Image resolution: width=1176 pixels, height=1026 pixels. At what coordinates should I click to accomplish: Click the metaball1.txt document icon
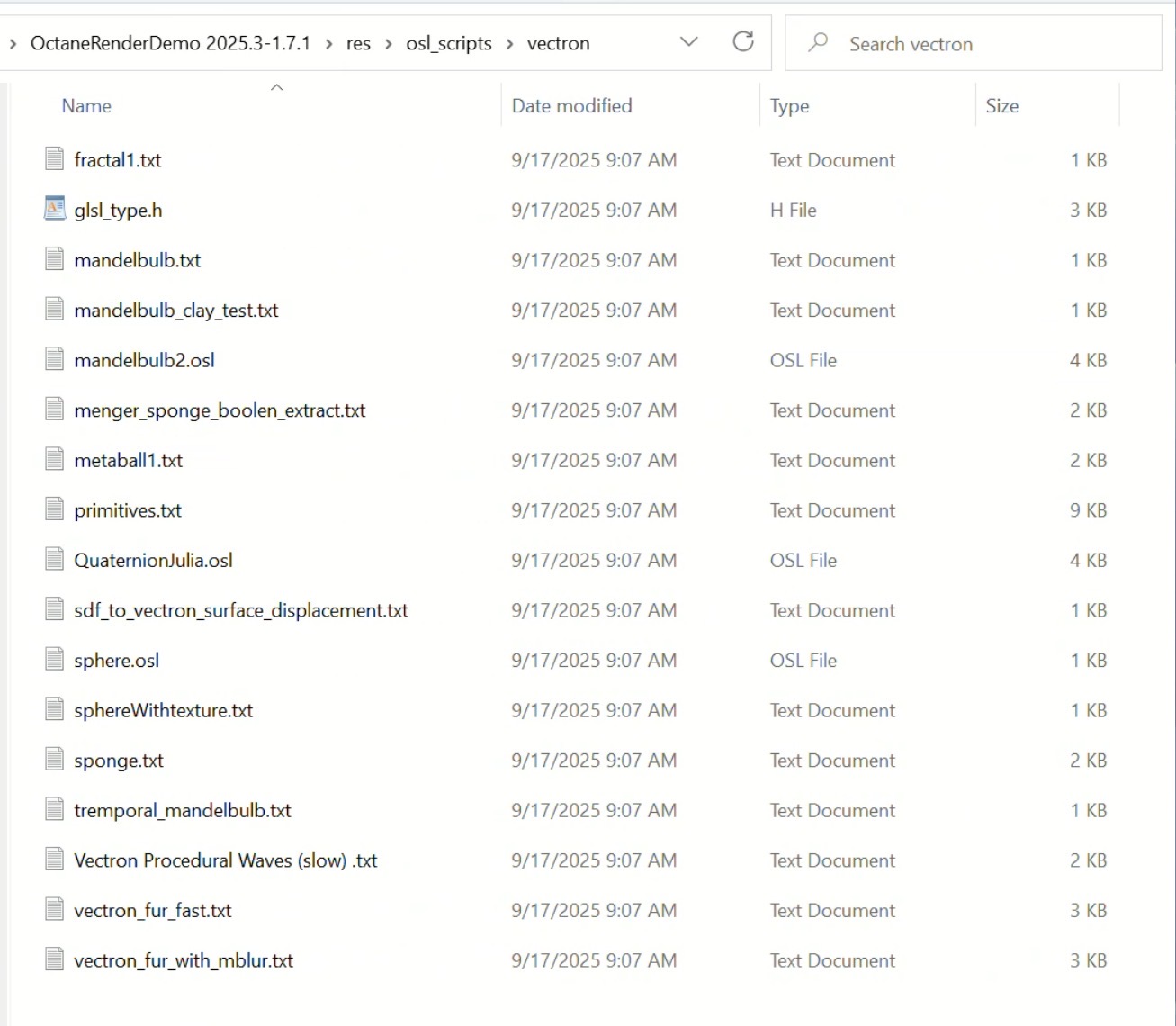click(55, 460)
